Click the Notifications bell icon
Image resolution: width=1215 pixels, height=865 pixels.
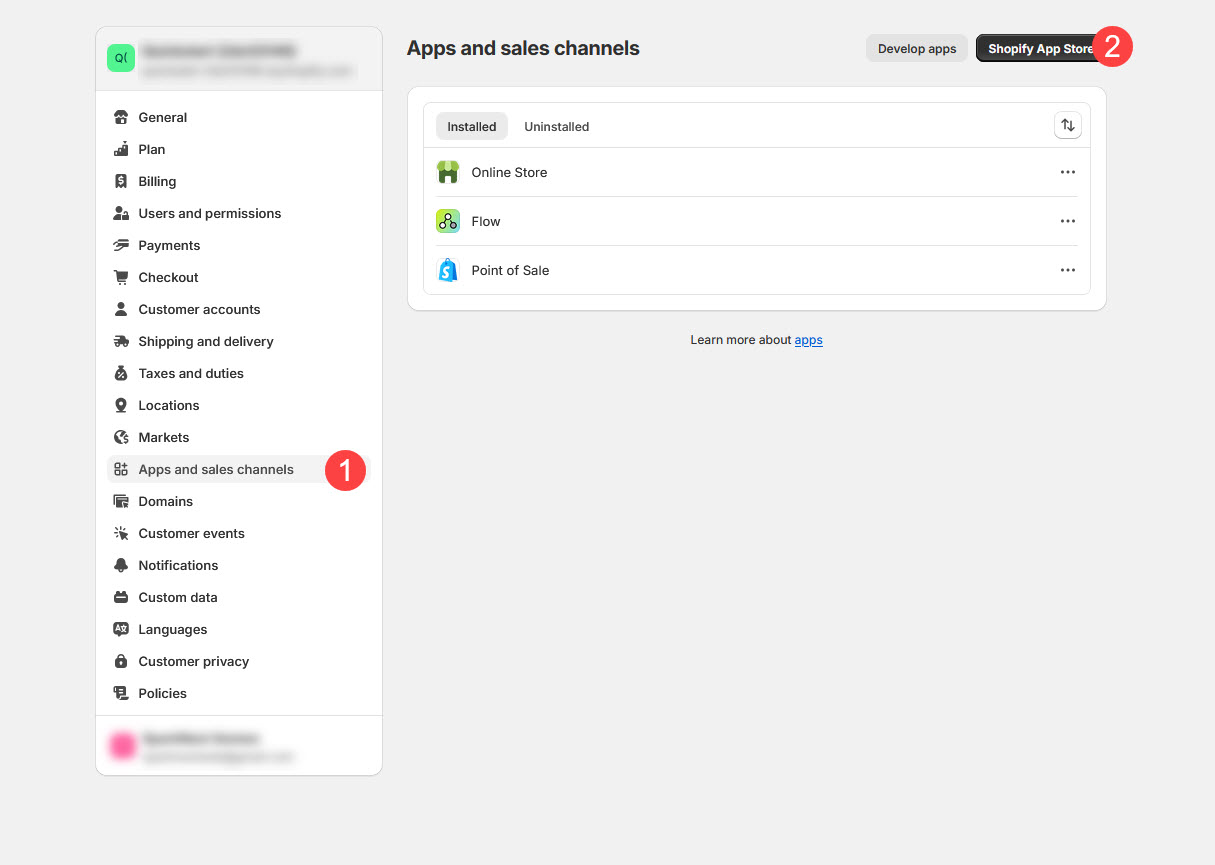coord(121,565)
